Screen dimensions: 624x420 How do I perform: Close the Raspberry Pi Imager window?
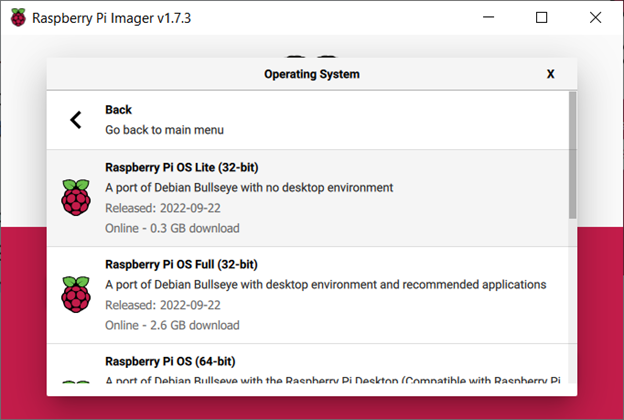click(x=595, y=18)
